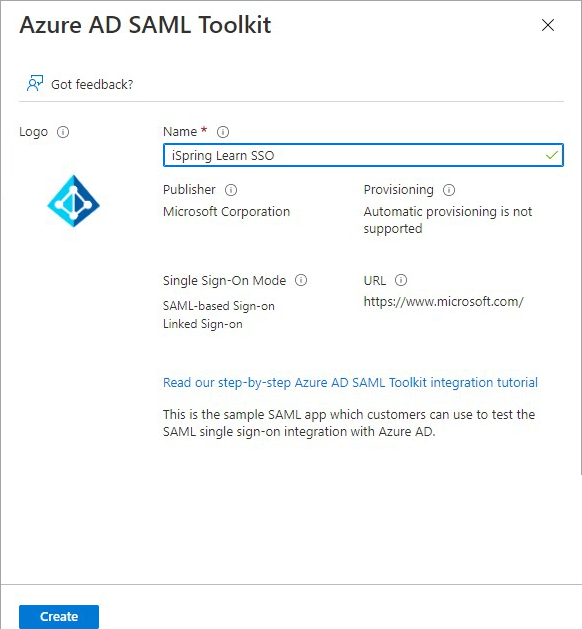
Task: Open info tooltip next to Logo
Action: click(63, 132)
